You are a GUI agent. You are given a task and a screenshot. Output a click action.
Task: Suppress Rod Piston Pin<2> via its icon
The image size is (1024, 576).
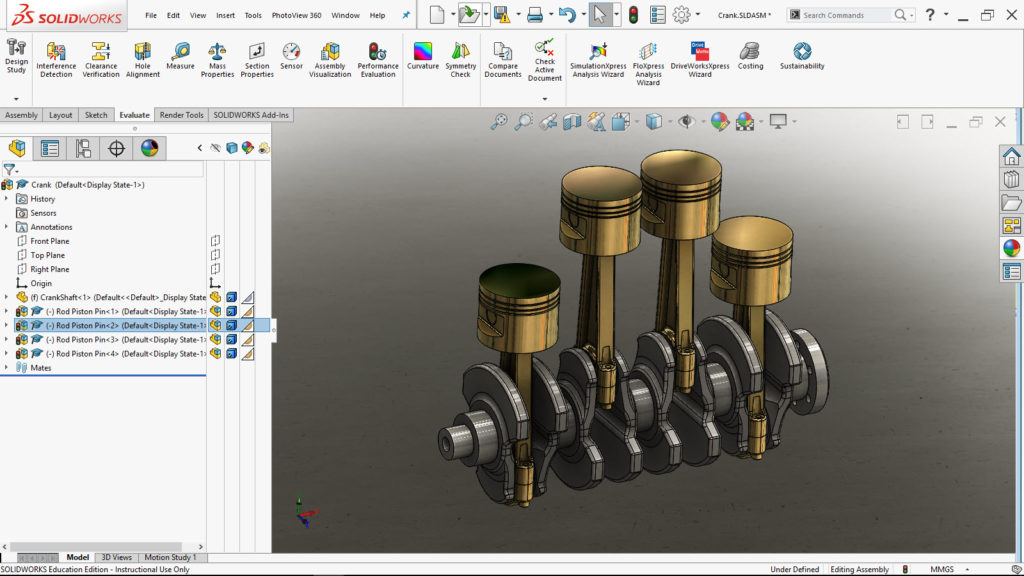pos(215,325)
